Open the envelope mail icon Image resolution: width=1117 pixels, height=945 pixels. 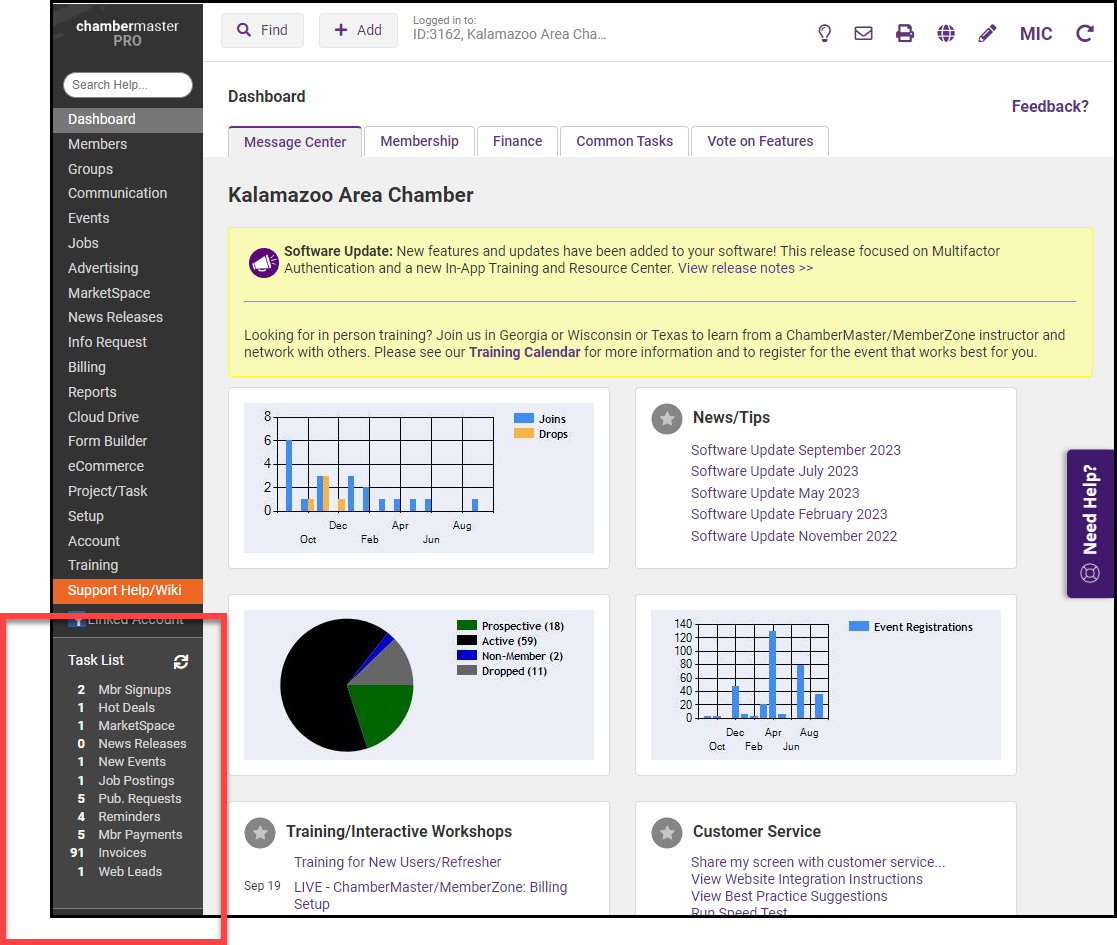click(x=863, y=33)
